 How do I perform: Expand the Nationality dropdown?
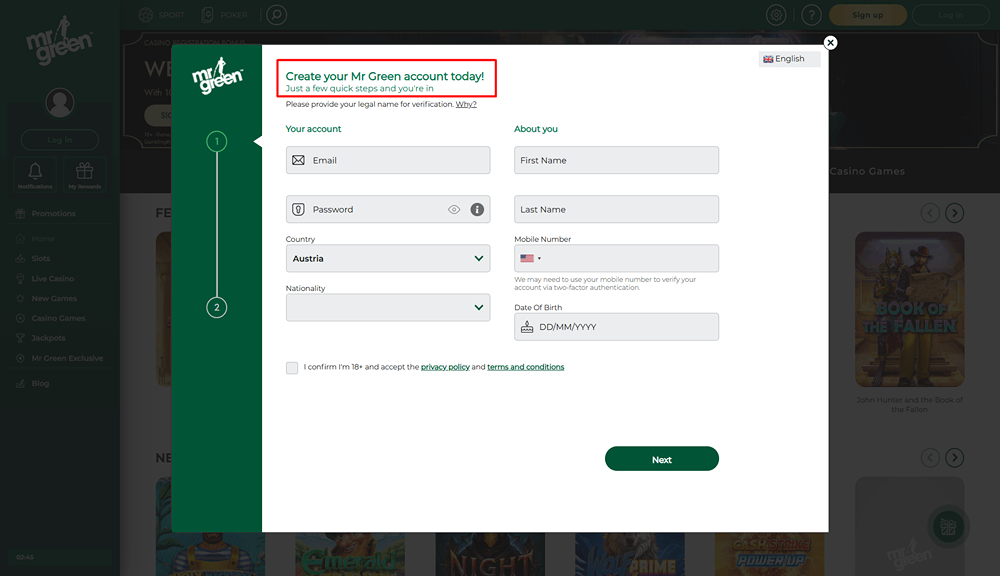pos(388,307)
